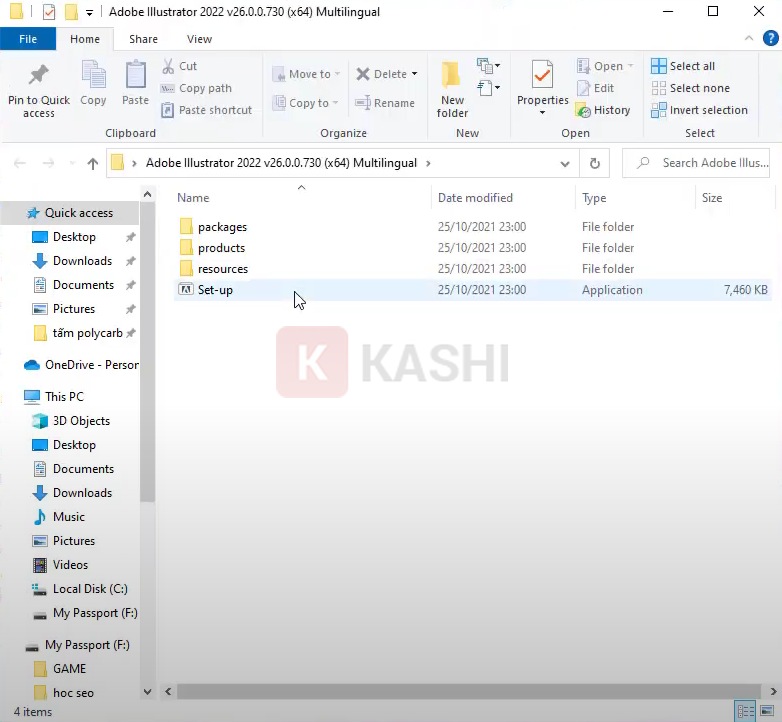Create a New folder
The height and width of the screenshot is (722, 782).
pos(452,90)
